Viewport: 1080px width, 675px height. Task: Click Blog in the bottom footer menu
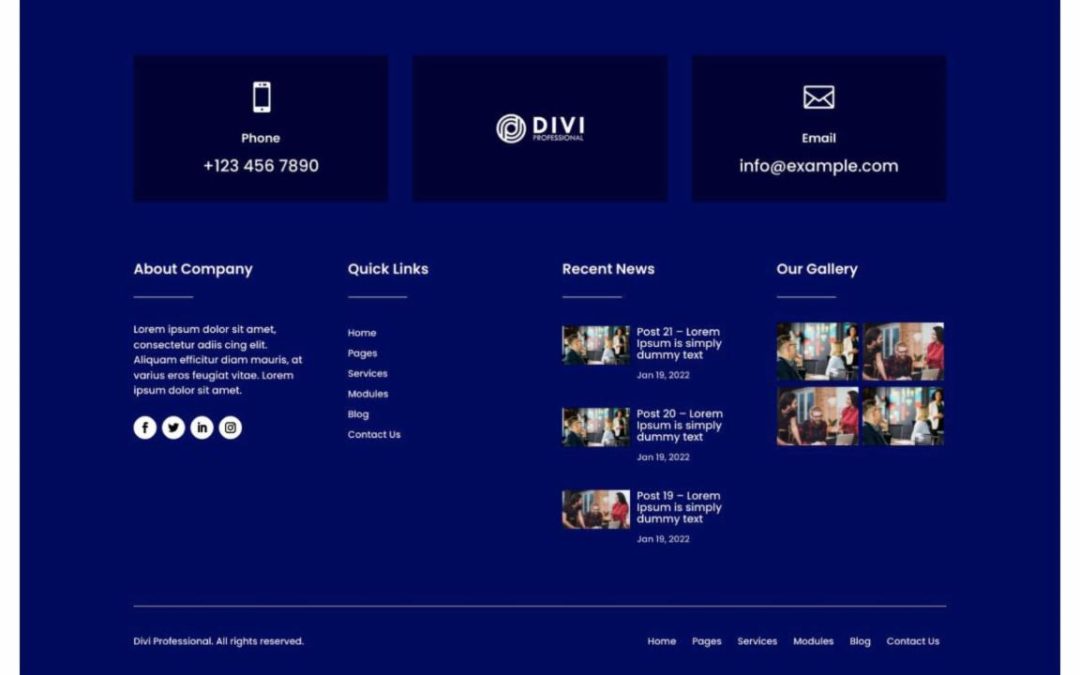[x=860, y=641]
